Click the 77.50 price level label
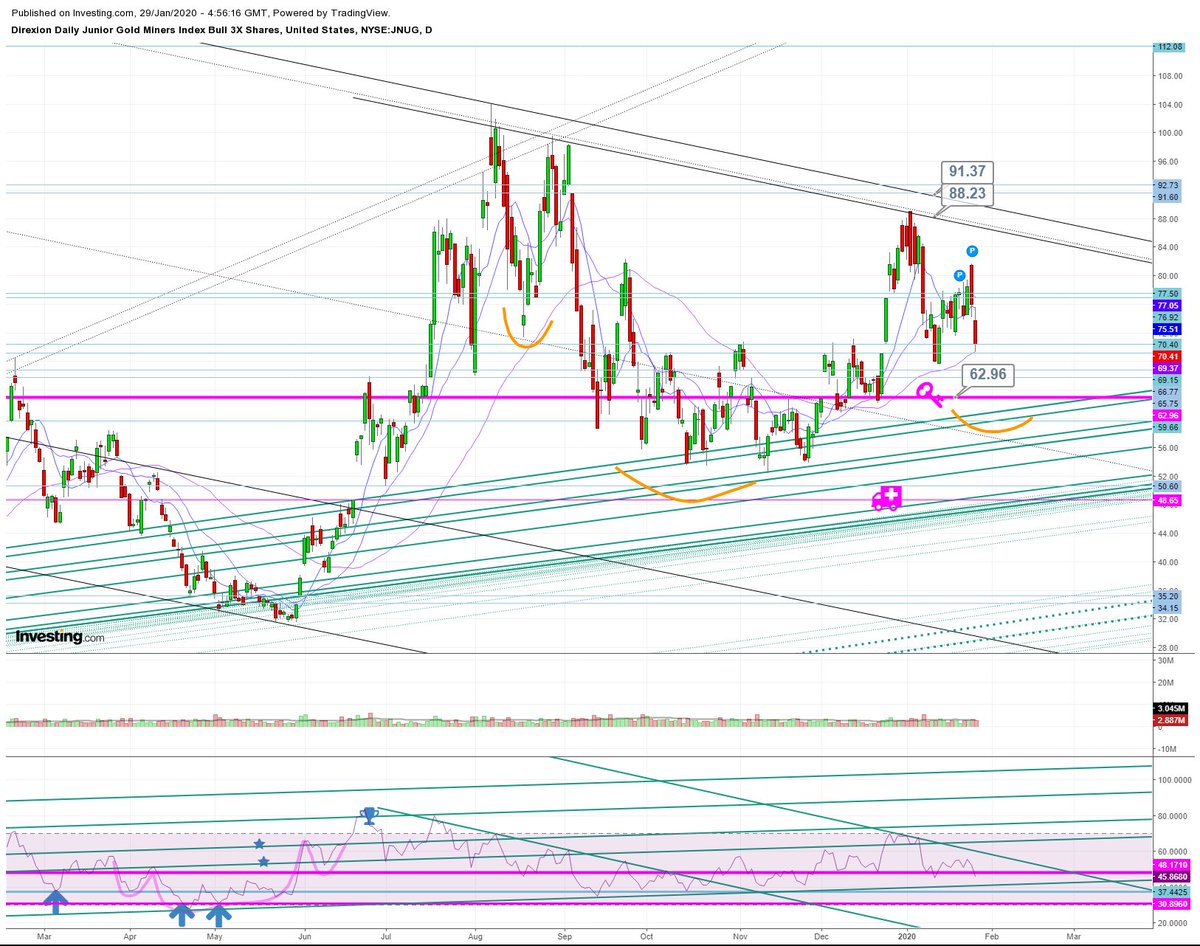This screenshot has height=946, width=1200. [x=1168, y=293]
